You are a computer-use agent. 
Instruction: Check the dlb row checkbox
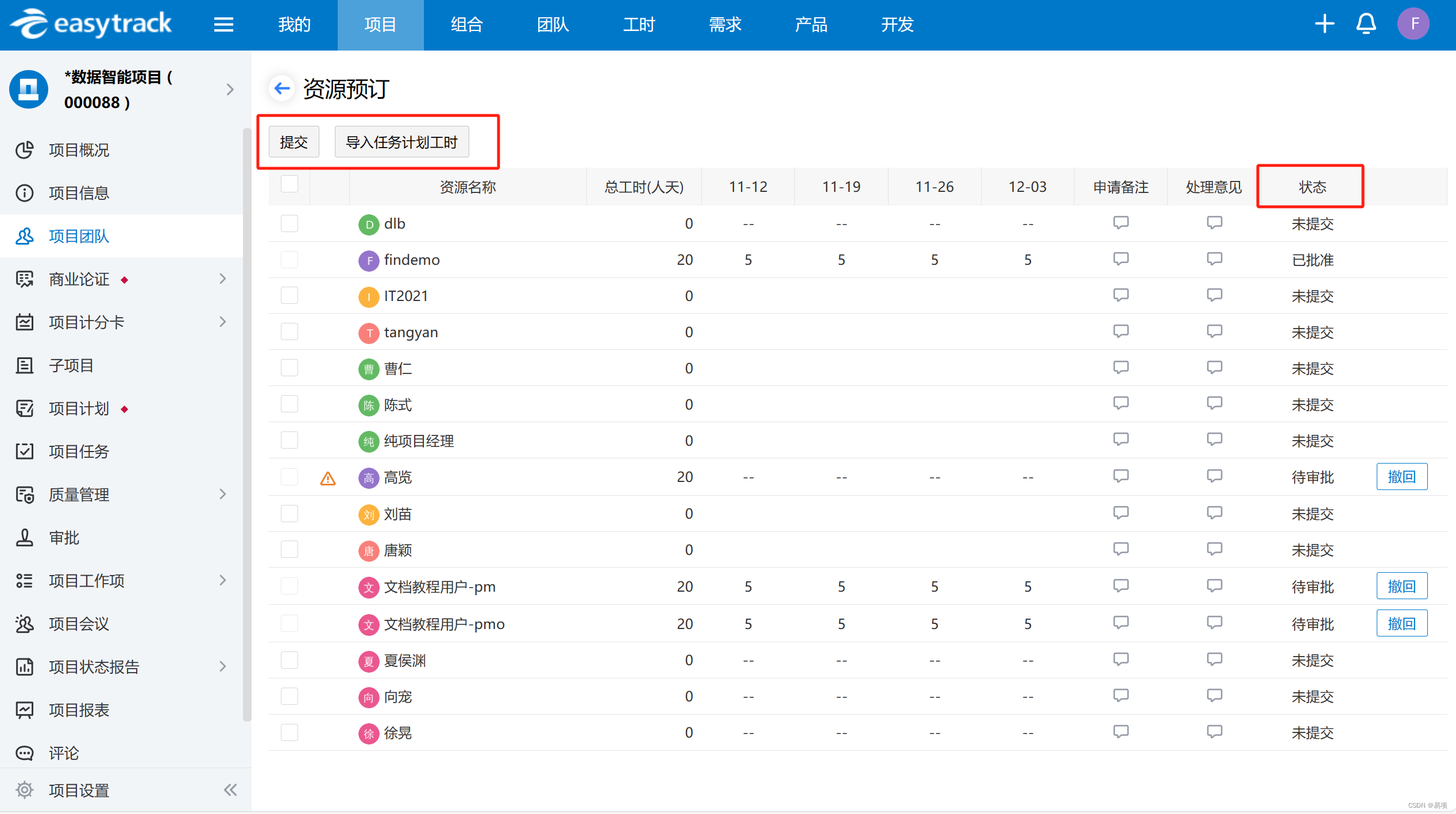(289, 223)
